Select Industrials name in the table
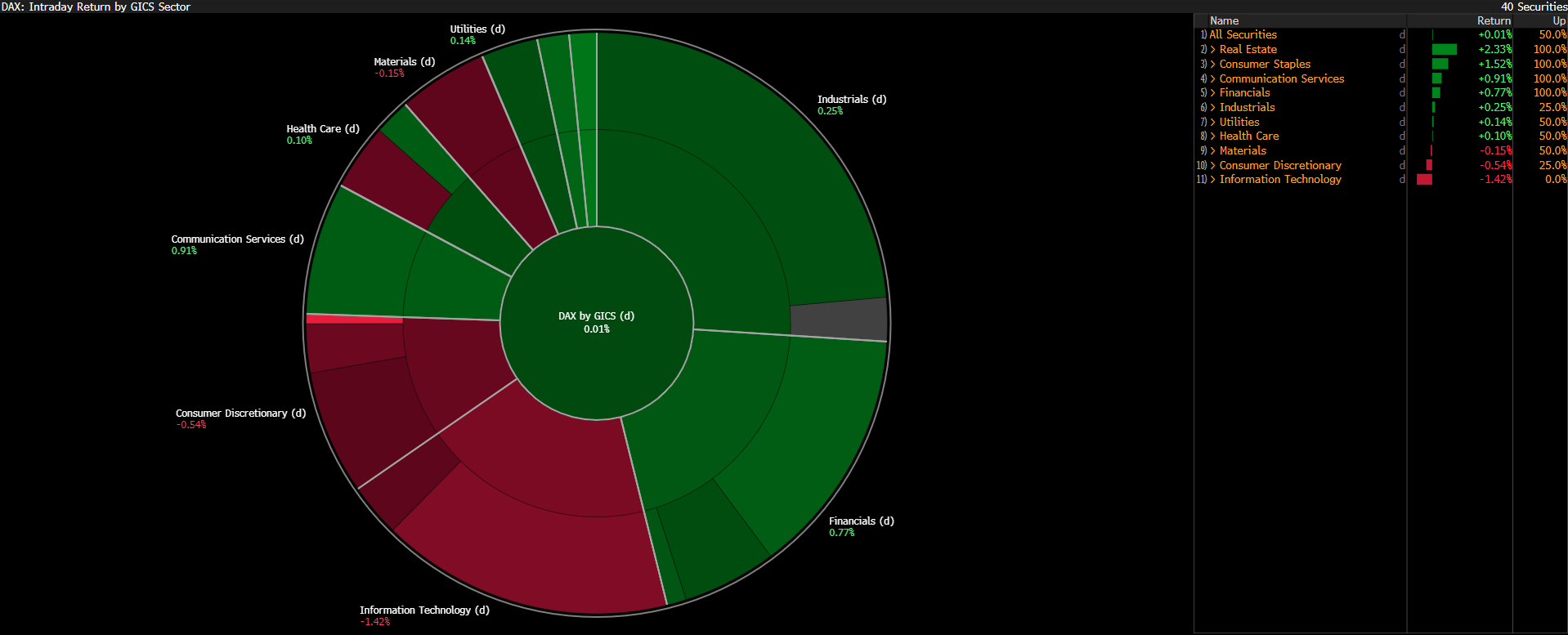Image resolution: width=1568 pixels, height=635 pixels. [x=1247, y=108]
